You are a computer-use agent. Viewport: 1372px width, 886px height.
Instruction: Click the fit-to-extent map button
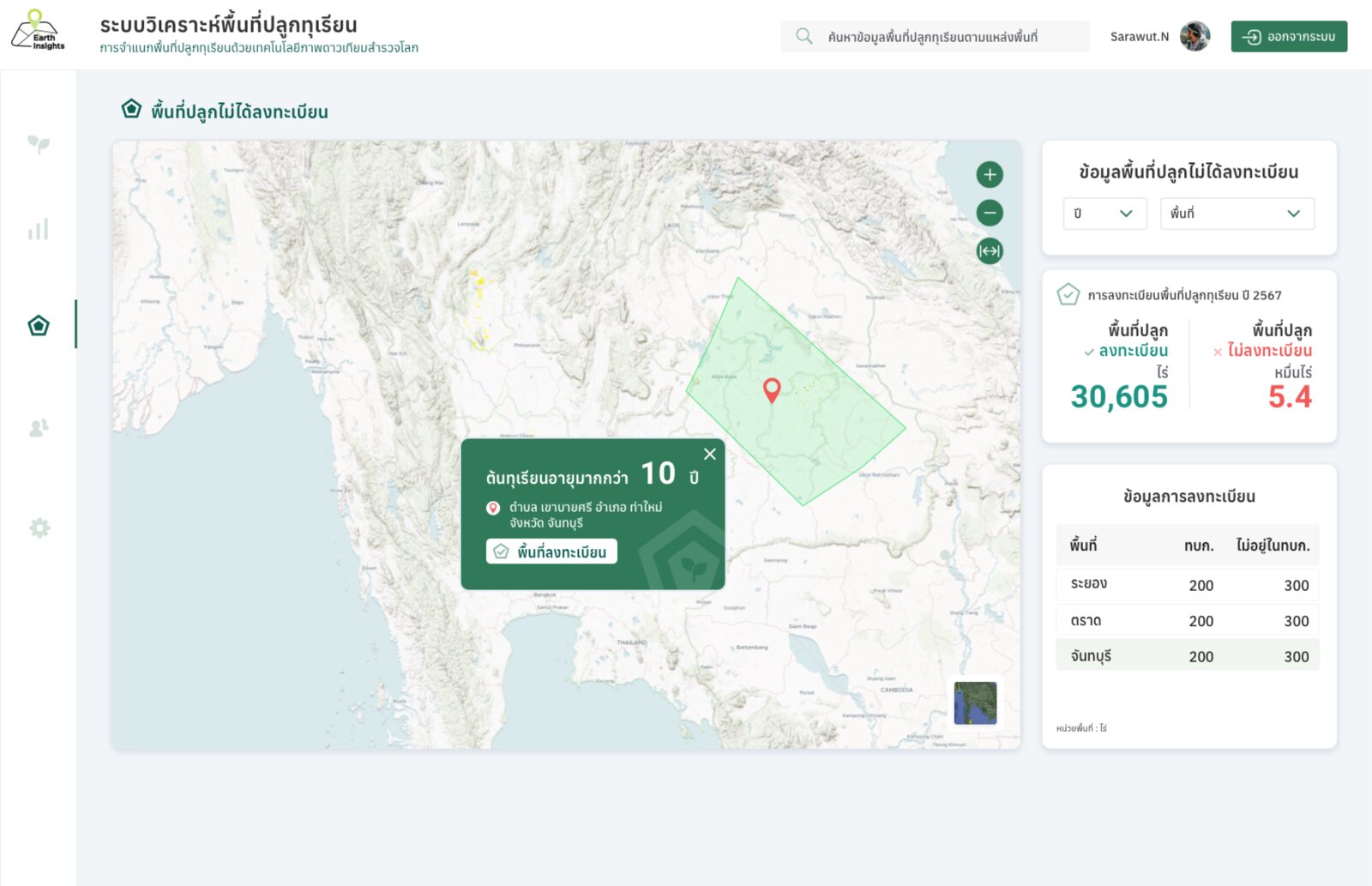coord(990,251)
